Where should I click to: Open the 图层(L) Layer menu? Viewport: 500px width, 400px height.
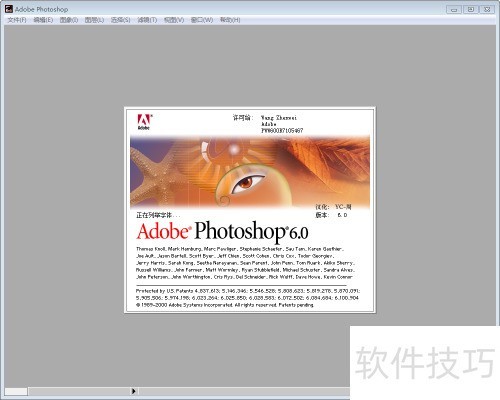click(x=94, y=20)
